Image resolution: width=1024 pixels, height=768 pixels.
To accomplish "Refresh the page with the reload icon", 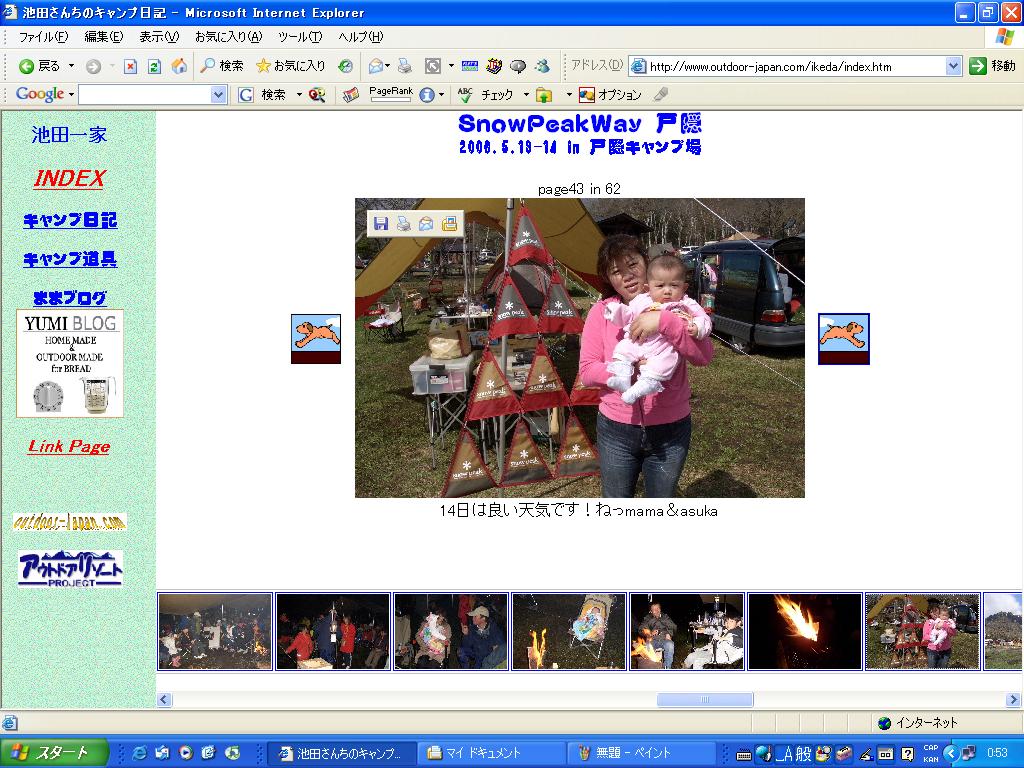I will 154,66.
